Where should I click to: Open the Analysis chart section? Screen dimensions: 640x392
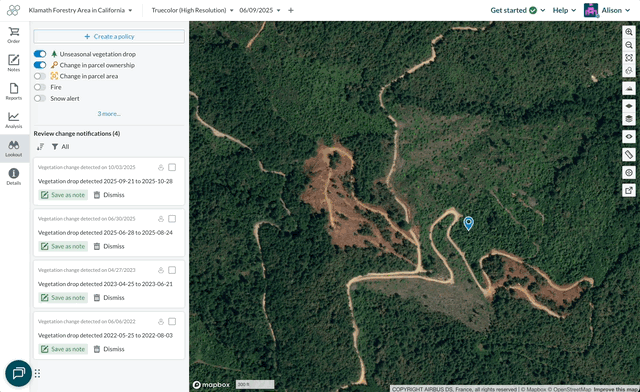click(x=13, y=120)
